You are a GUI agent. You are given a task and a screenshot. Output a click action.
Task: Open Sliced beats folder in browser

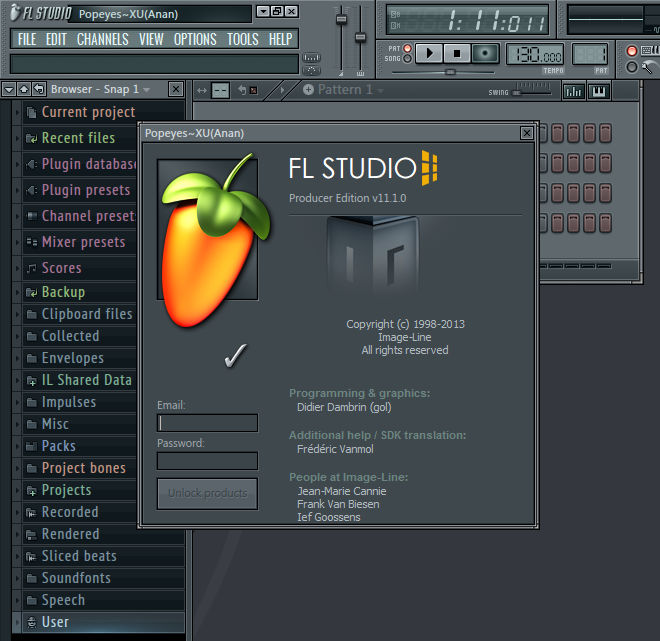[79, 556]
